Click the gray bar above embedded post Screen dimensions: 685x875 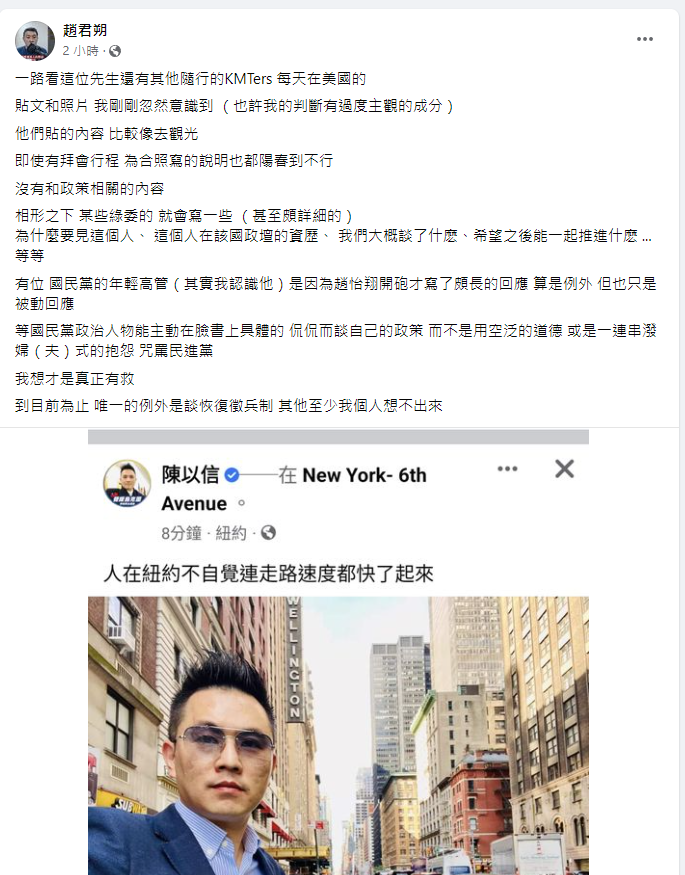[x=338, y=437]
